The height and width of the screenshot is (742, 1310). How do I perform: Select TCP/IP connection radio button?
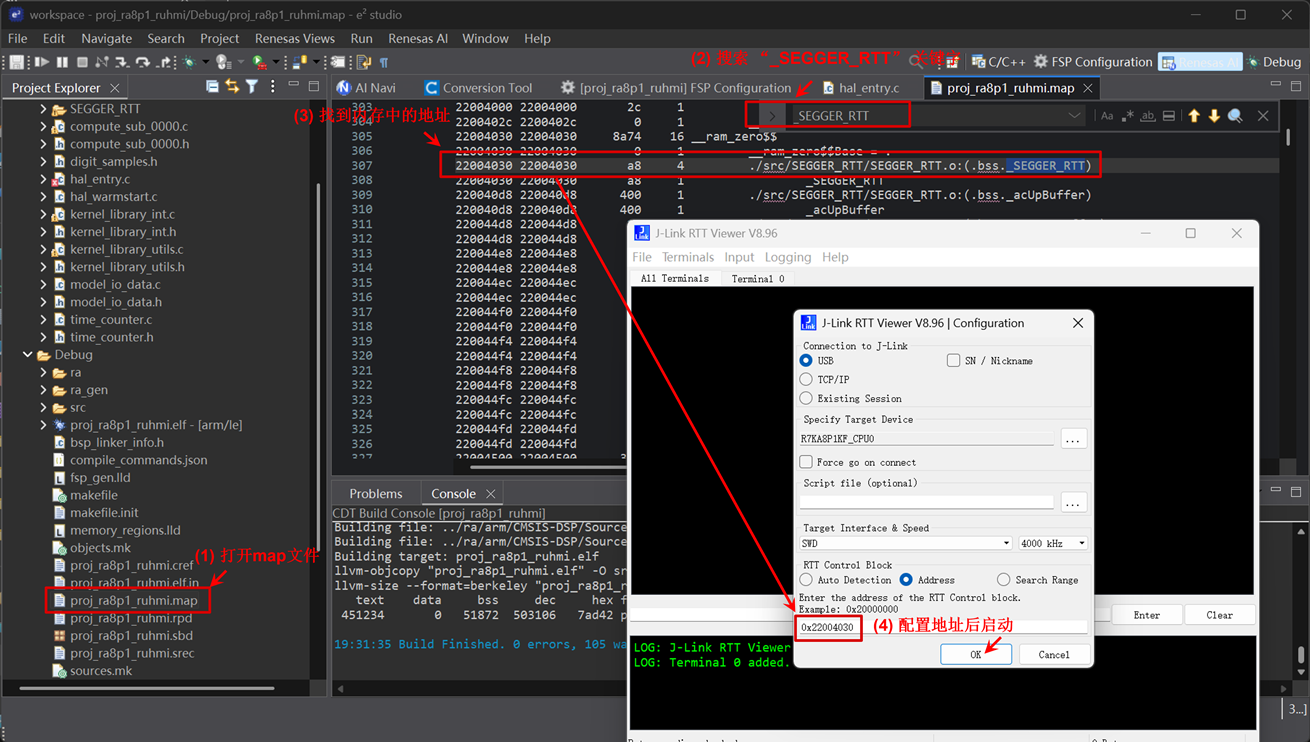(x=806, y=379)
